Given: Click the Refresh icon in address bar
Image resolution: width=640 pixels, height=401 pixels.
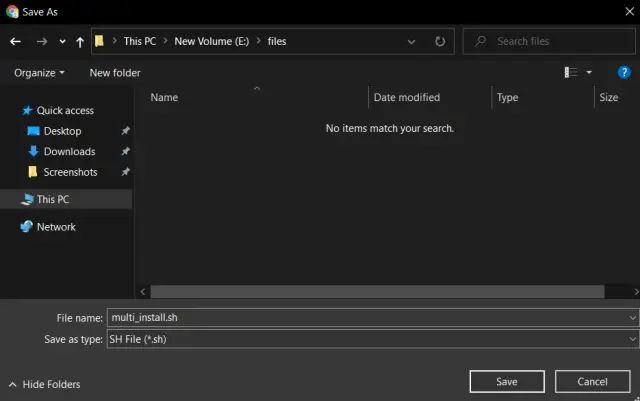Looking at the screenshot, I should [x=440, y=42].
